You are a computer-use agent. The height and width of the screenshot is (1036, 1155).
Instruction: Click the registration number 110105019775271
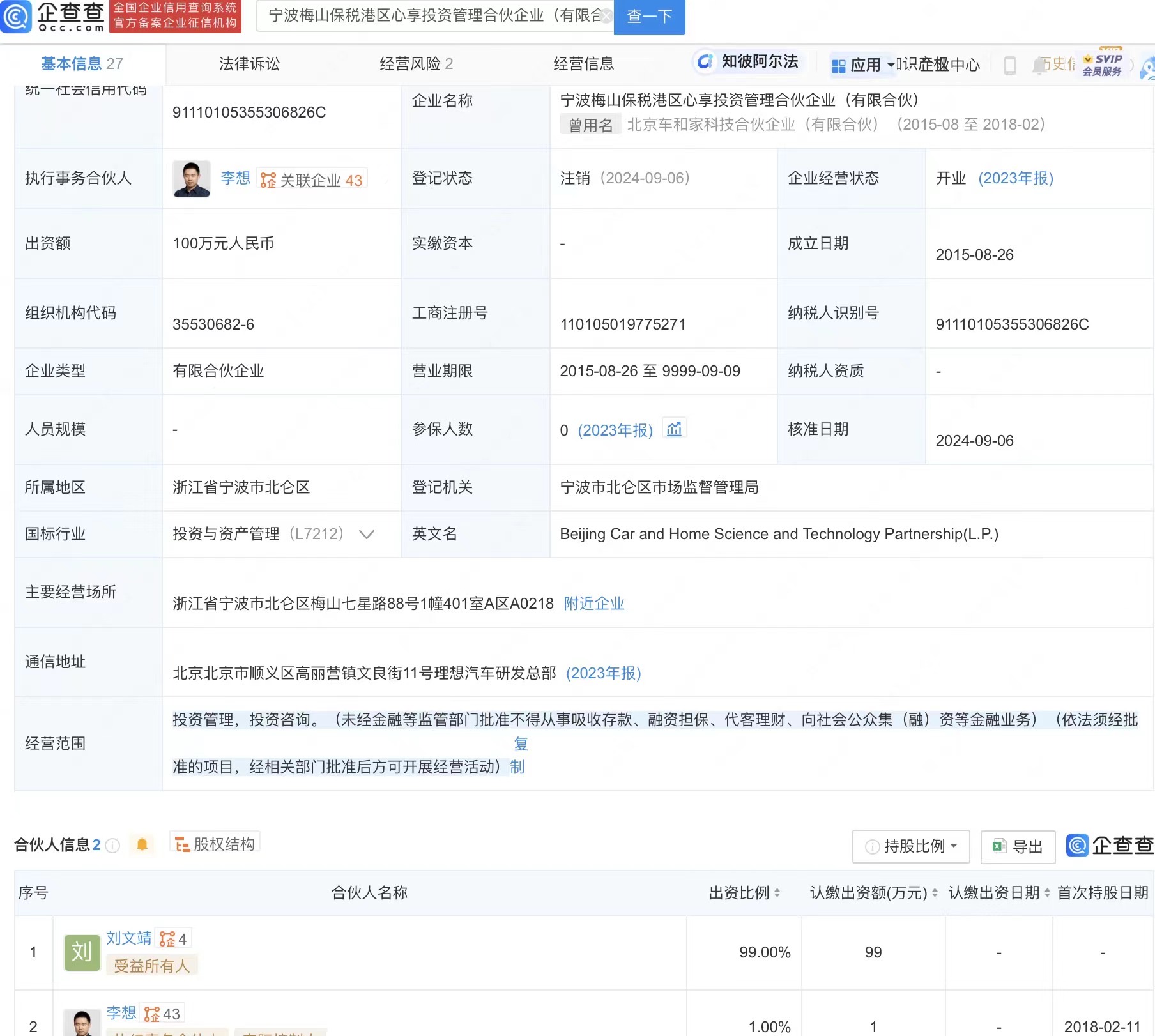tap(623, 324)
